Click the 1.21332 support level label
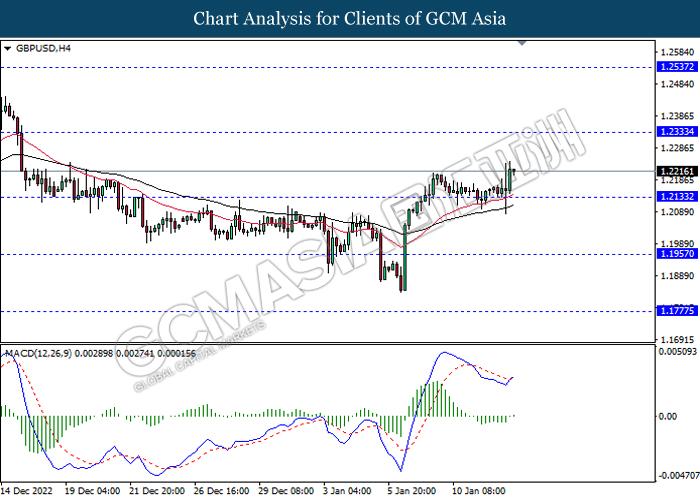This screenshot has width=700, height=500. click(x=677, y=196)
